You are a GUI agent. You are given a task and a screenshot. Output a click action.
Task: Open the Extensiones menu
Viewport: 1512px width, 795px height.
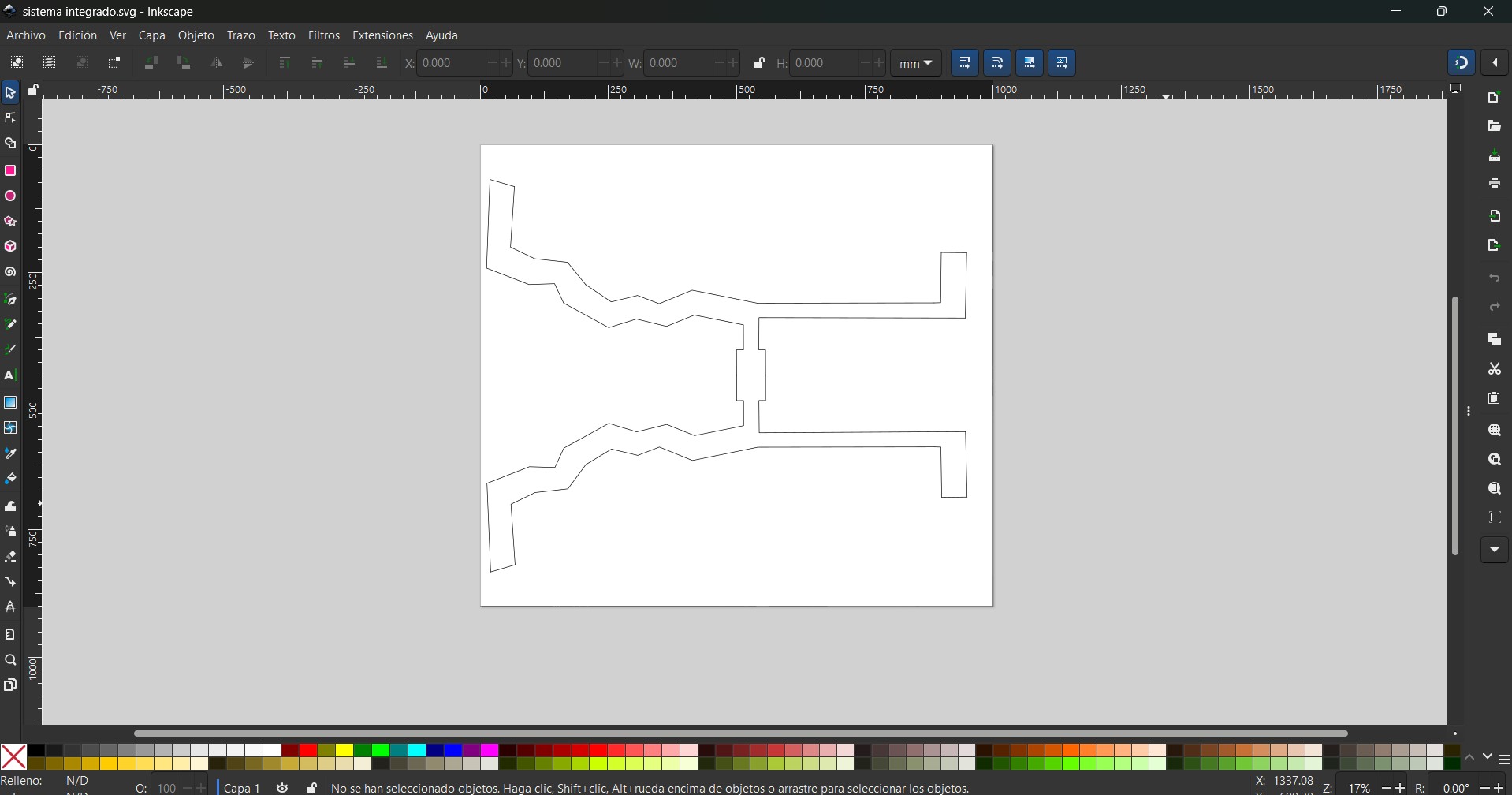(382, 35)
